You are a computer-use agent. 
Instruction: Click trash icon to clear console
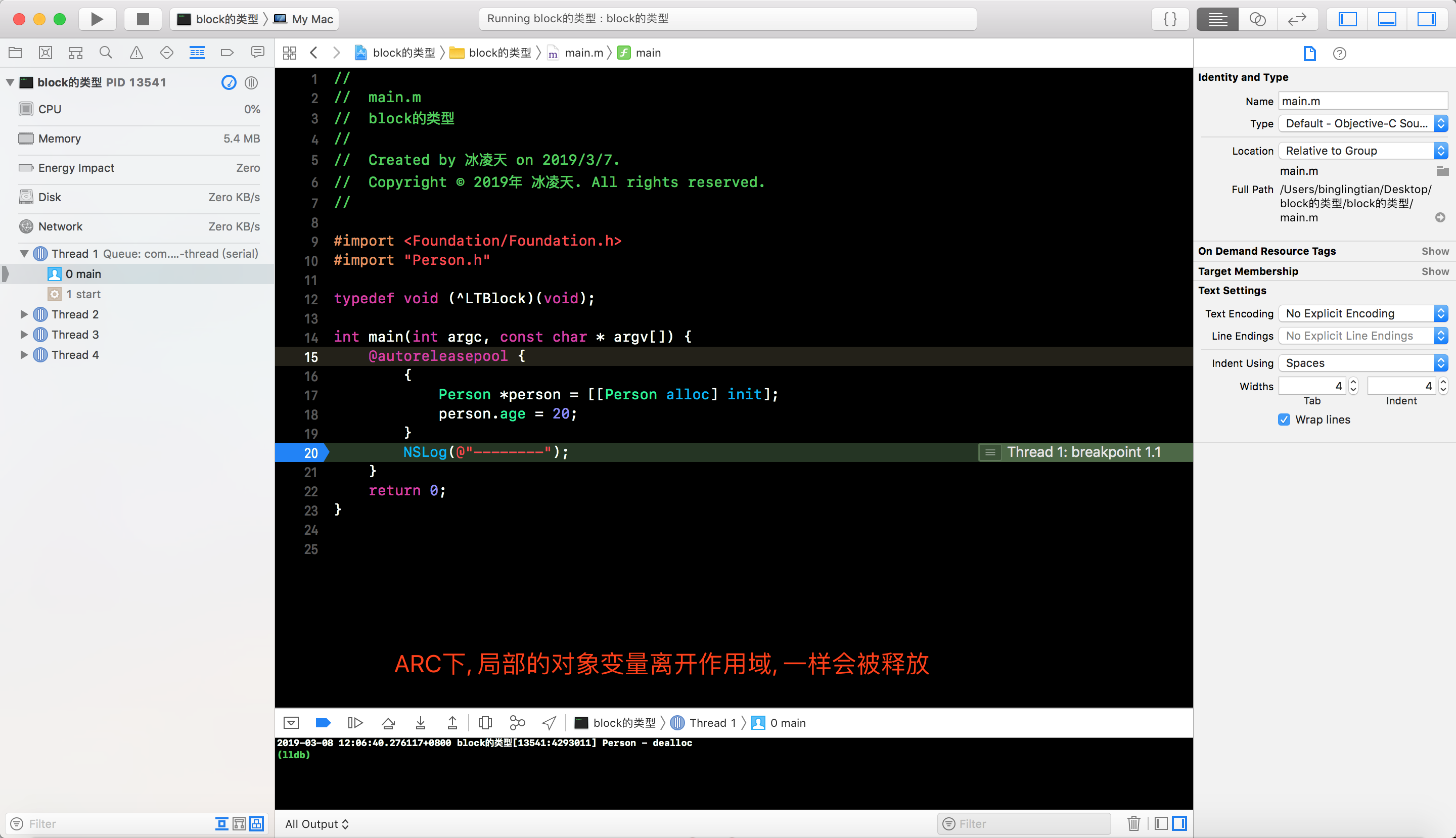(x=1133, y=824)
